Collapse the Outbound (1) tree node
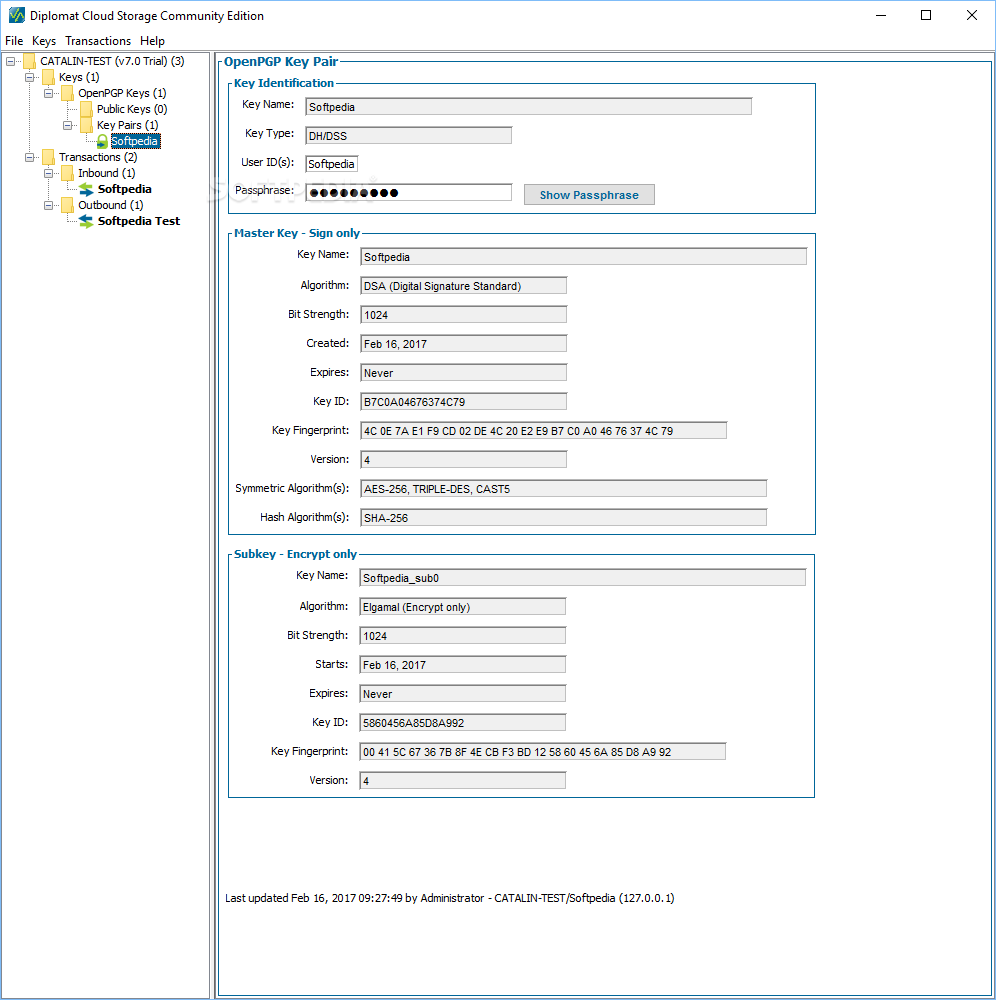The image size is (996, 1000). pyautogui.click(x=48, y=205)
